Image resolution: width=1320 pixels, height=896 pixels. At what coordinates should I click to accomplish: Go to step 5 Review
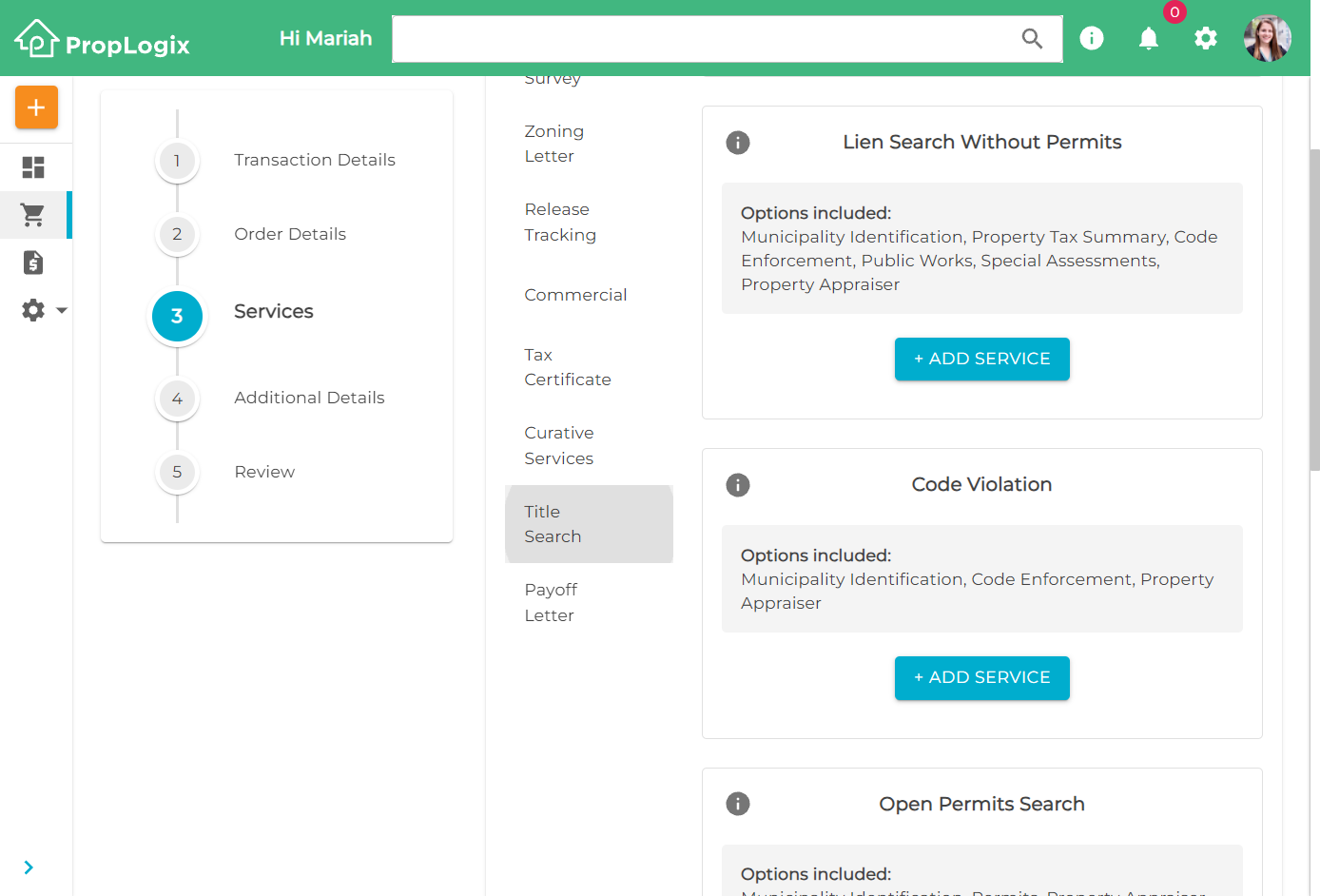point(225,472)
